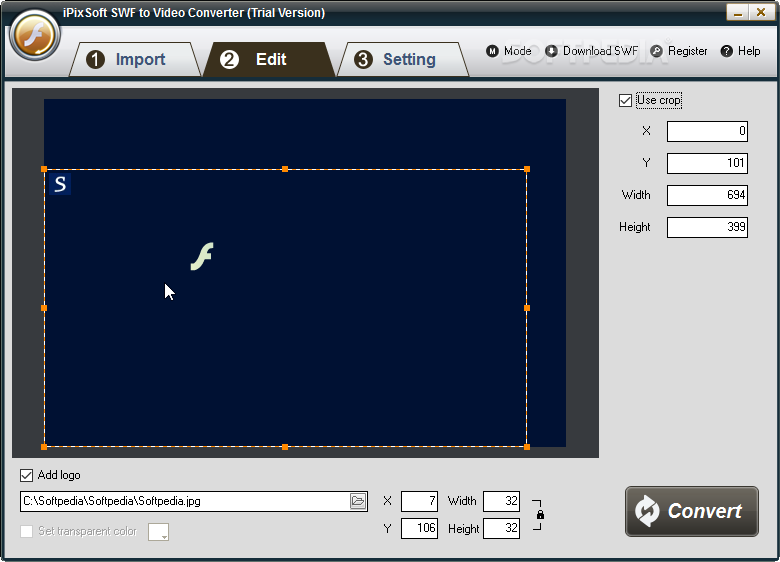Screen dimensions: 780x562
Task: Click the right-middle crop handle
Action: [527, 308]
